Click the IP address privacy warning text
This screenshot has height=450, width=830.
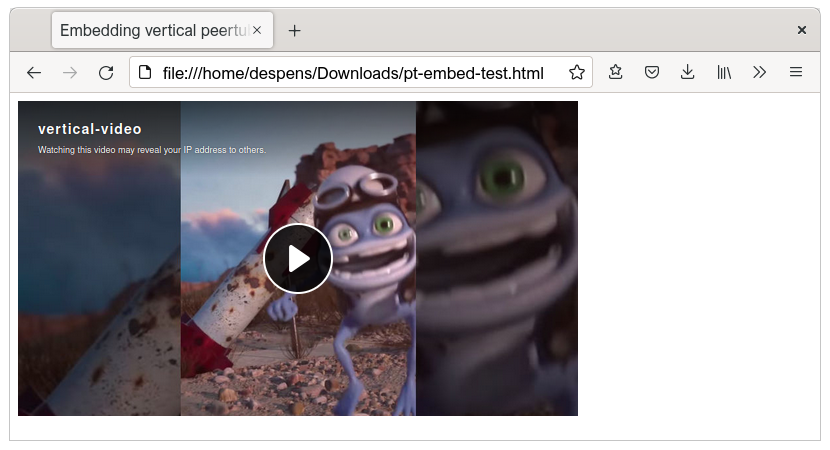pyautogui.click(x=152, y=150)
